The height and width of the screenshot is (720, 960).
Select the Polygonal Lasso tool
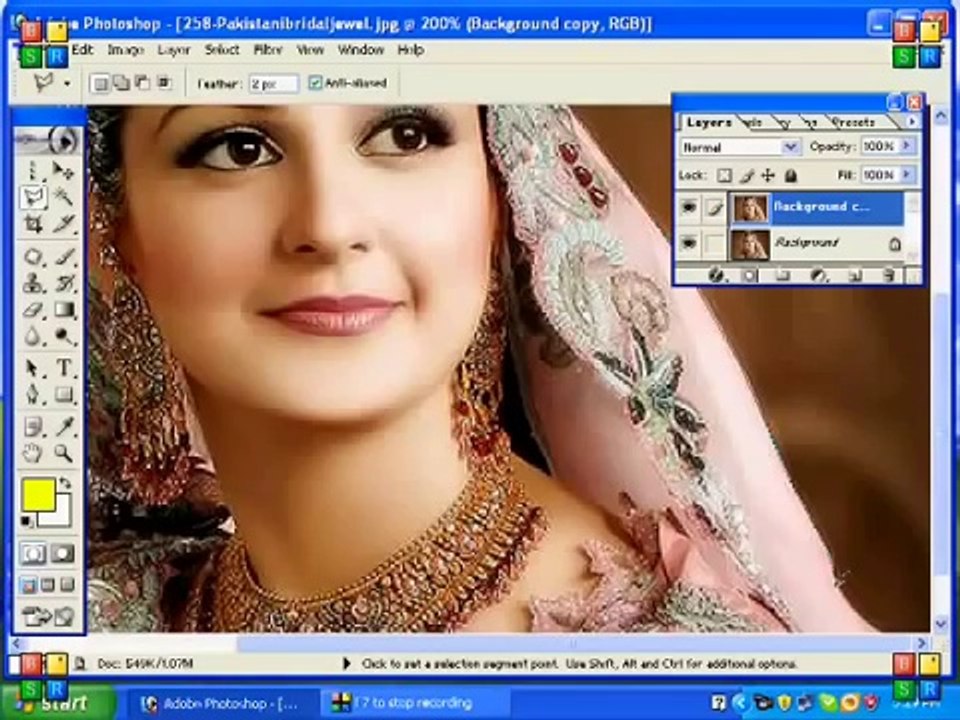point(34,197)
